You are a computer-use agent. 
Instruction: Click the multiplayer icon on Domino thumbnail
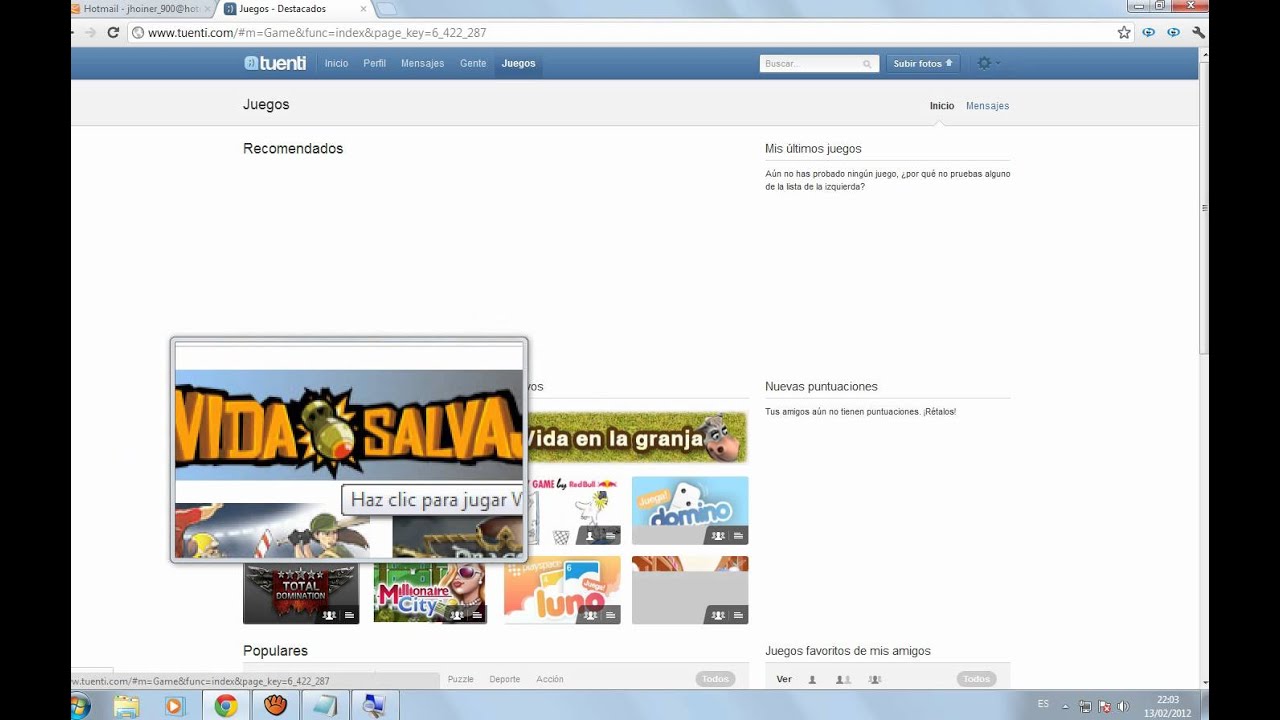(x=717, y=536)
